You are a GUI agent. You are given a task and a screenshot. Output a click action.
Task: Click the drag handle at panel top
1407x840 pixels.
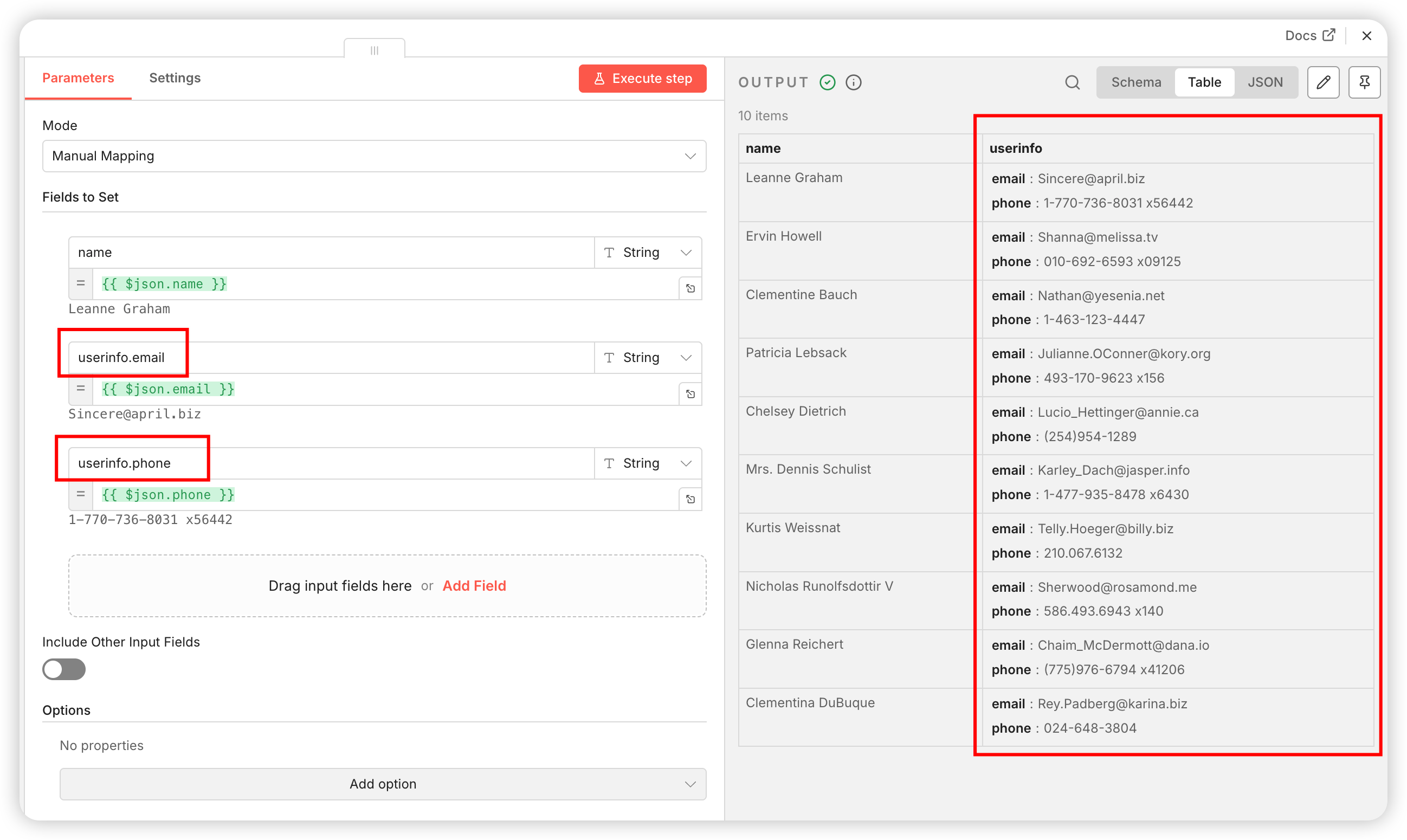[374, 50]
